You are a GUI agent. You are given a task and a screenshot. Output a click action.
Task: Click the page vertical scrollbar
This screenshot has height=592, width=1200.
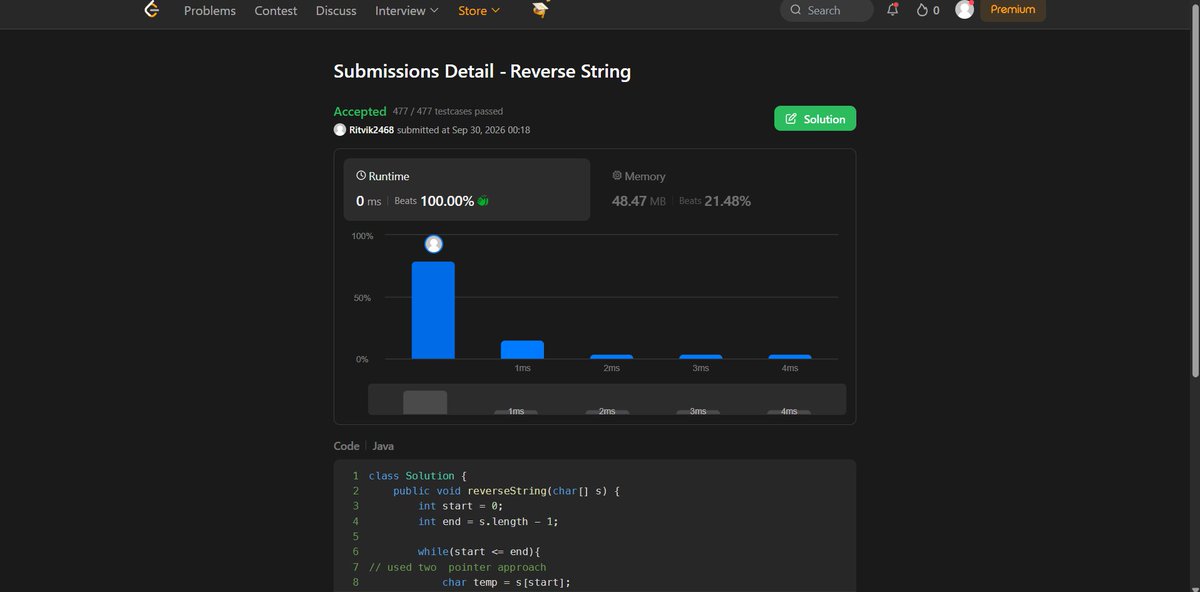[x=1193, y=190]
